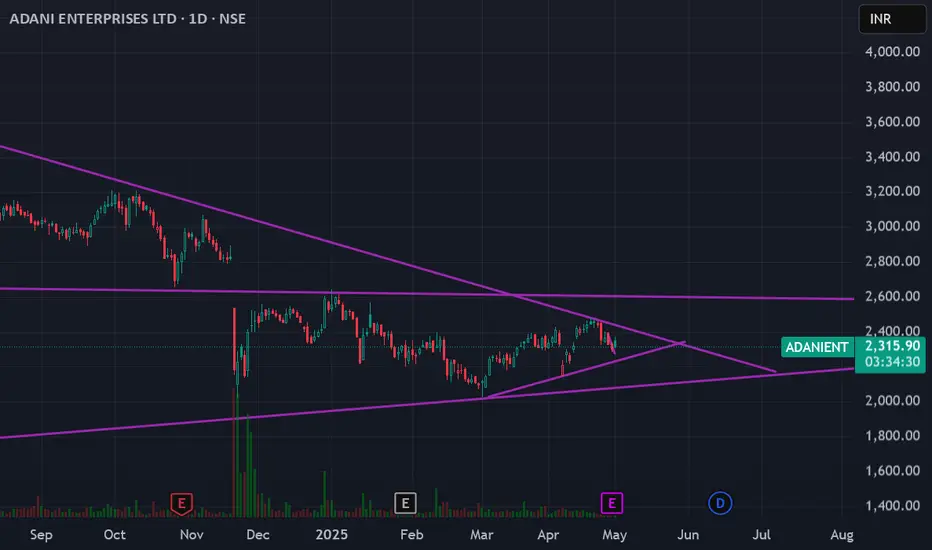Click the 03:34:30 countdown timer

[x=892, y=362]
